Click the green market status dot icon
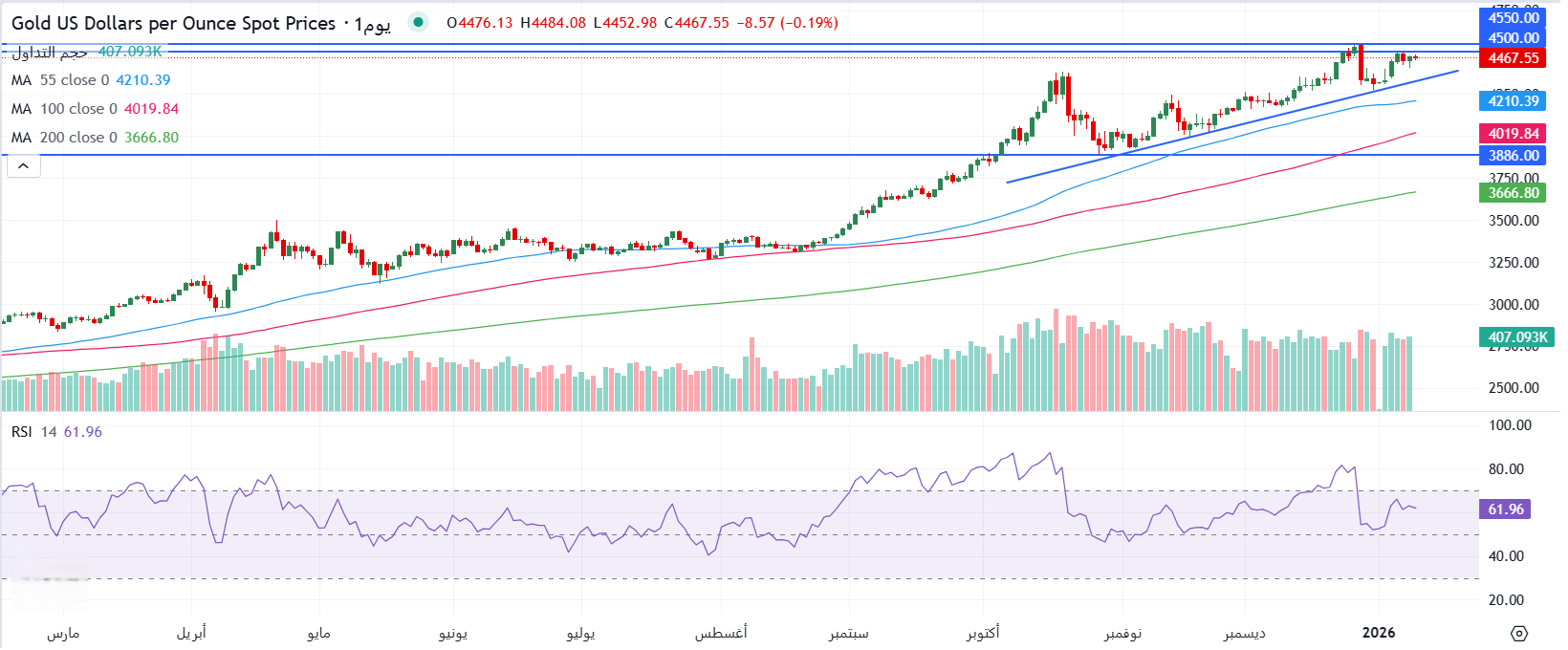The height and width of the screenshot is (650, 1568). (x=418, y=22)
